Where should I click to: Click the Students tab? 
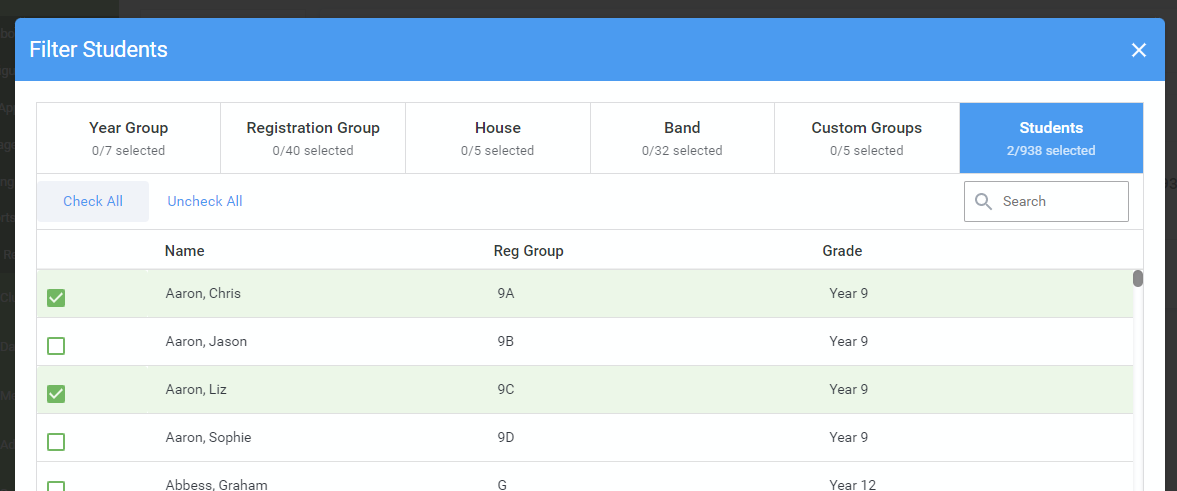point(1052,138)
